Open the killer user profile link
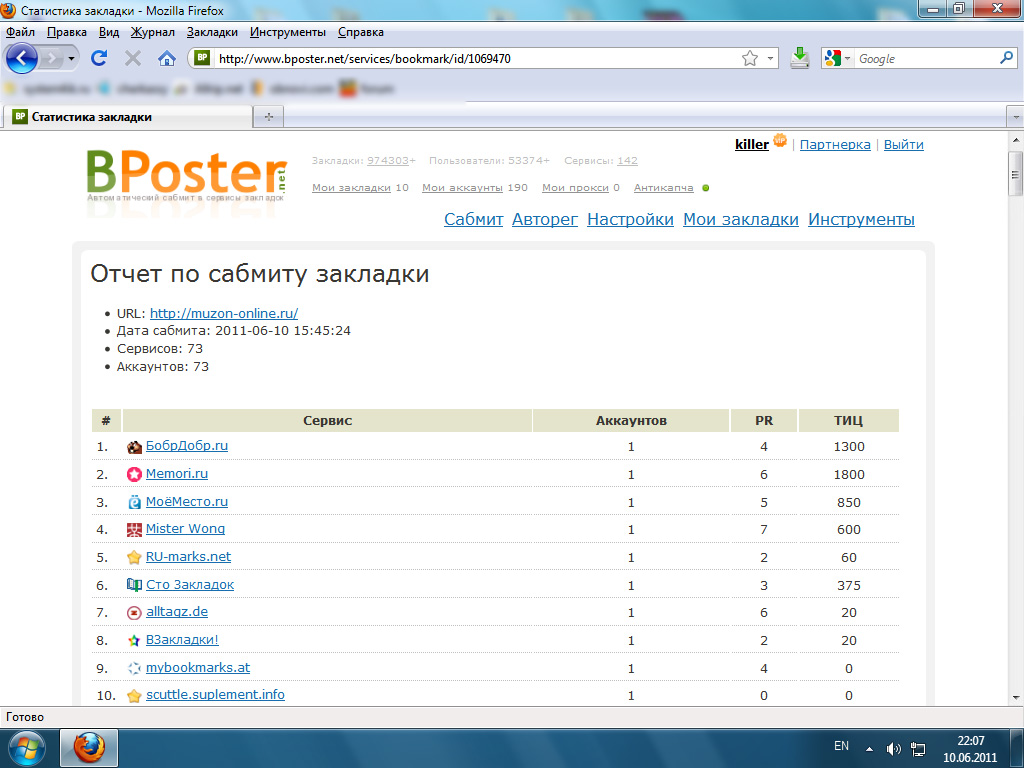This screenshot has width=1024, height=768. [x=752, y=144]
